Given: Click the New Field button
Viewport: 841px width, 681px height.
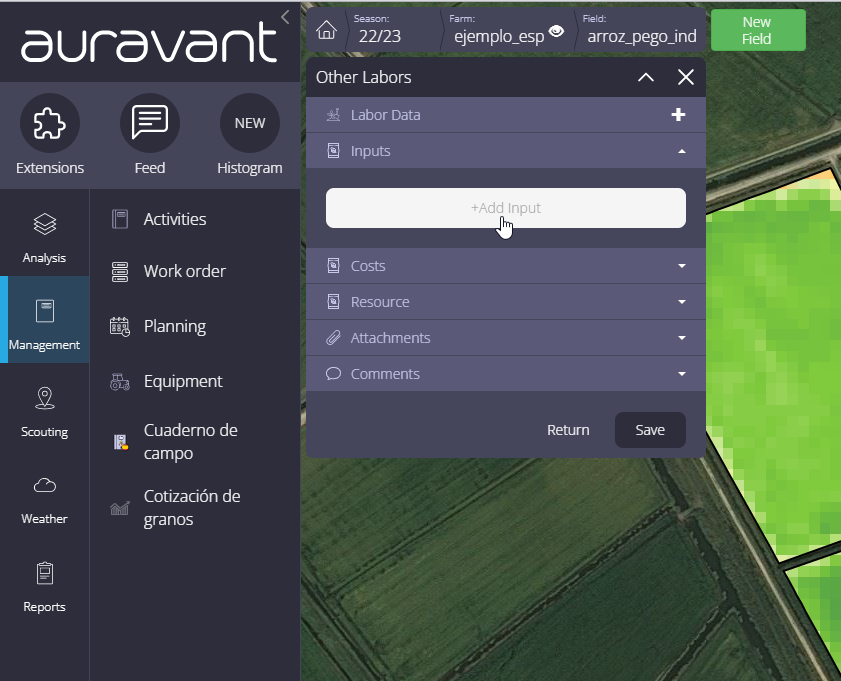Looking at the screenshot, I should click(758, 30).
